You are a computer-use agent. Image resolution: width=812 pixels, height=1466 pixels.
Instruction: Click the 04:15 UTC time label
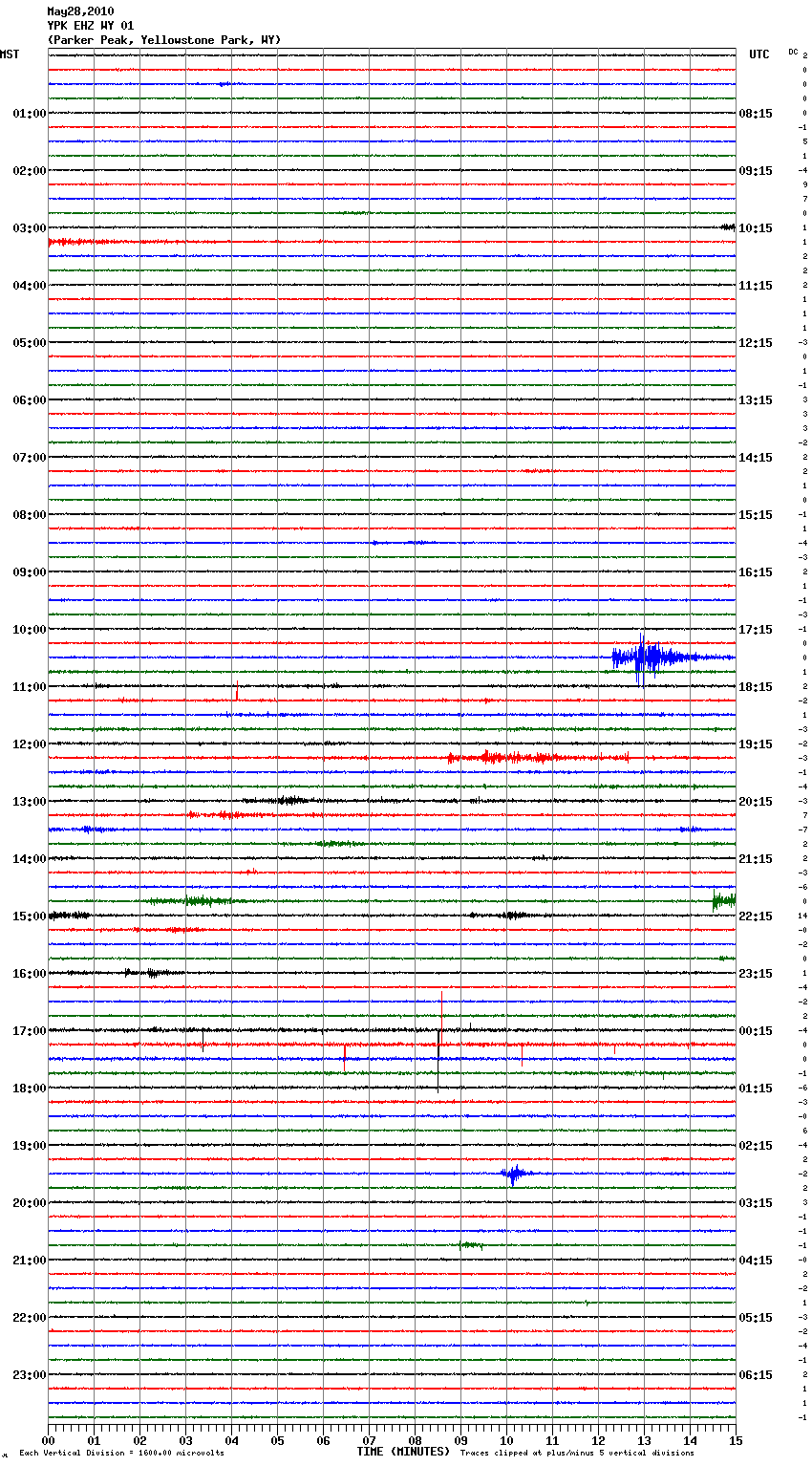tap(756, 1261)
